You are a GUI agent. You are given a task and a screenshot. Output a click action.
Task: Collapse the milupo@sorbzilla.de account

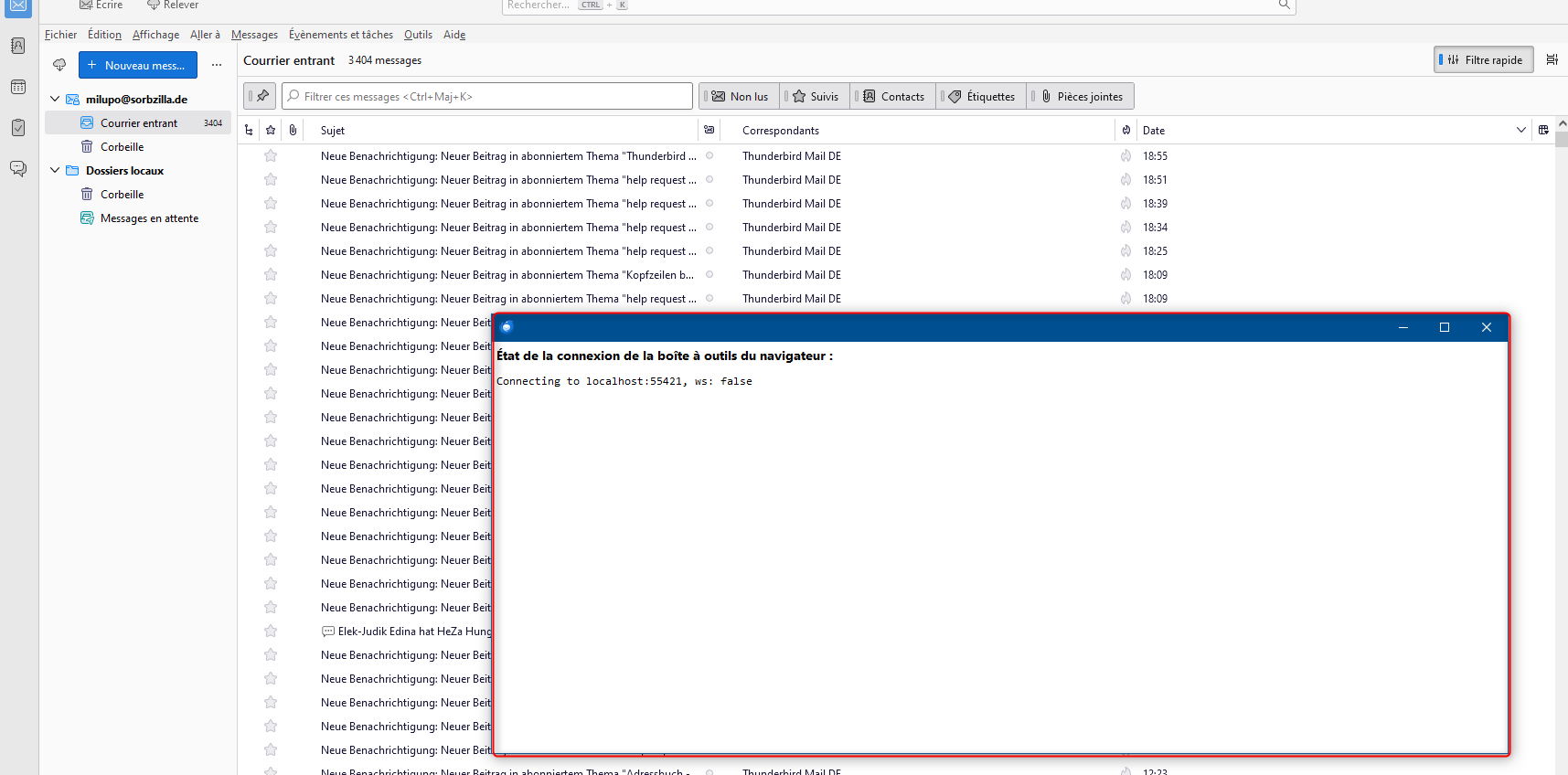[x=55, y=99]
